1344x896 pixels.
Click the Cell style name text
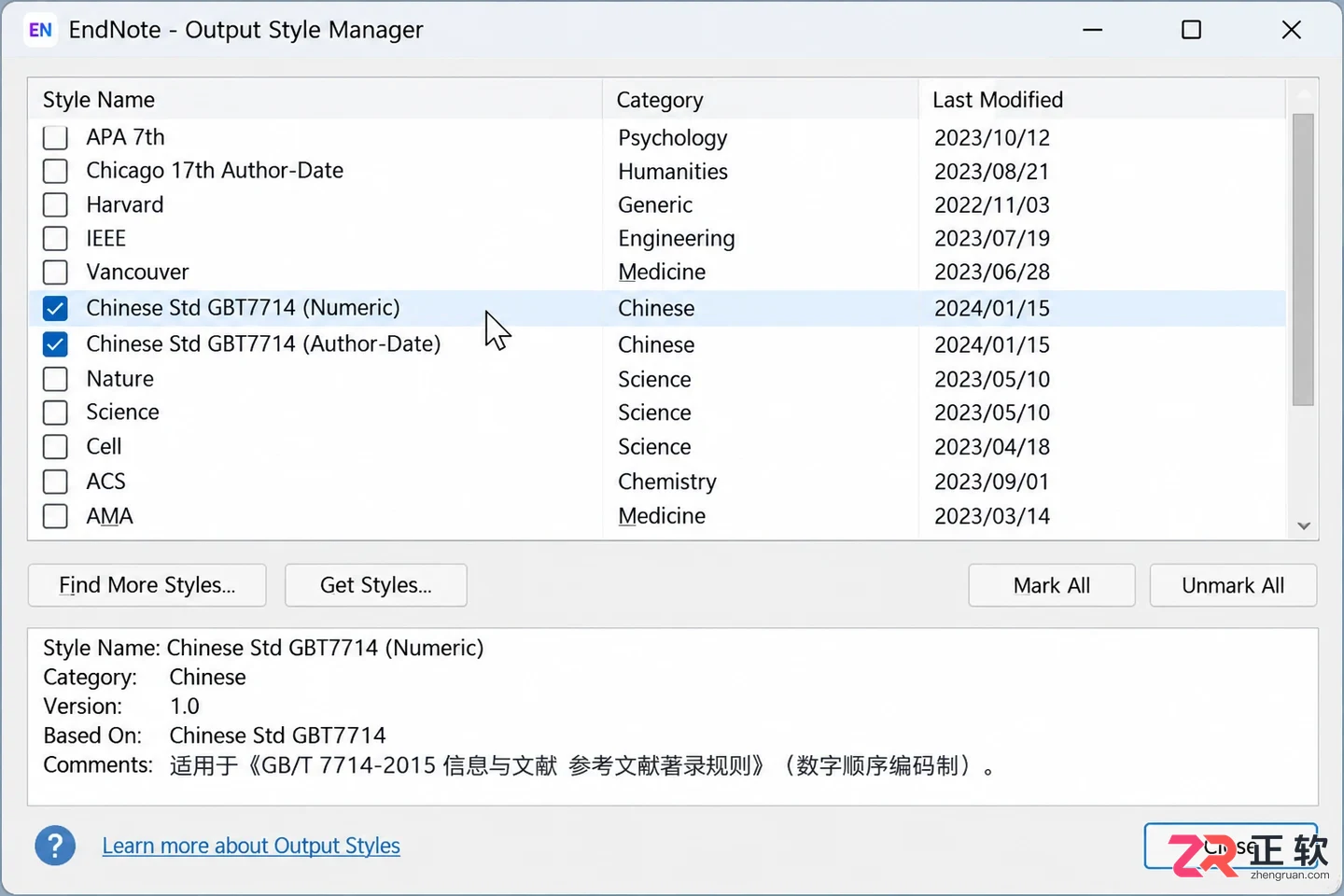click(104, 446)
